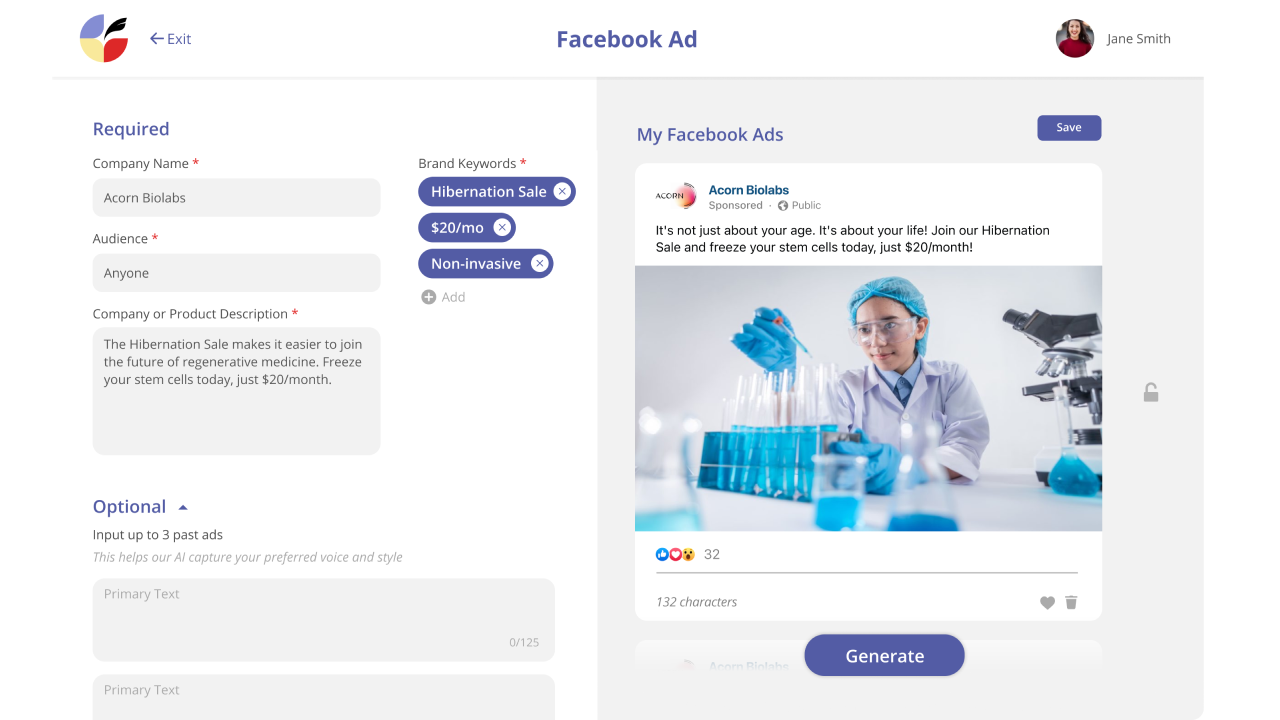This screenshot has height=720, width=1280.
Task: Click the Audience input field
Action: click(236, 273)
